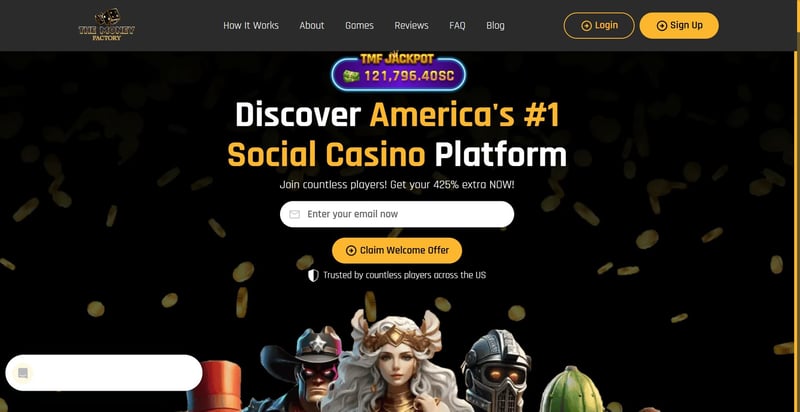Image resolution: width=800 pixels, height=412 pixels.
Task: Open the FAQ menu item
Action: [457, 25]
